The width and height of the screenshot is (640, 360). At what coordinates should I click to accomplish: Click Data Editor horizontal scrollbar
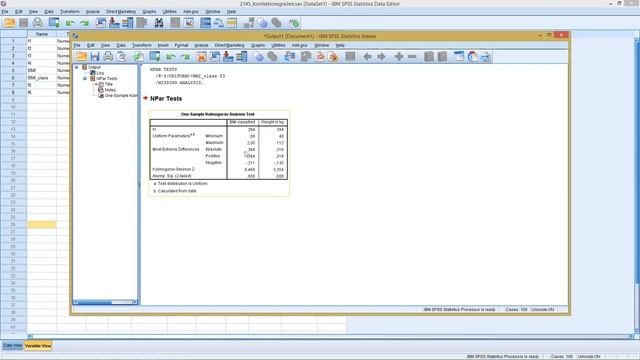[331, 336]
